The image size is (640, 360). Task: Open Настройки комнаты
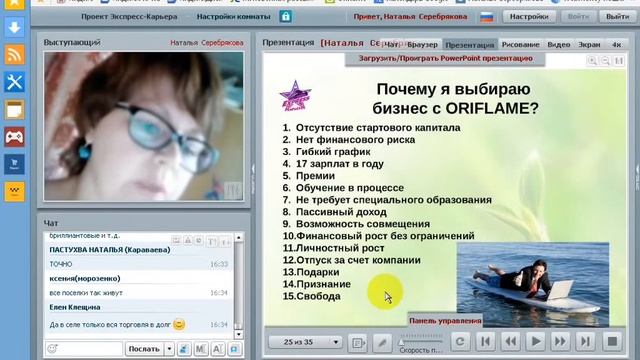point(233,17)
